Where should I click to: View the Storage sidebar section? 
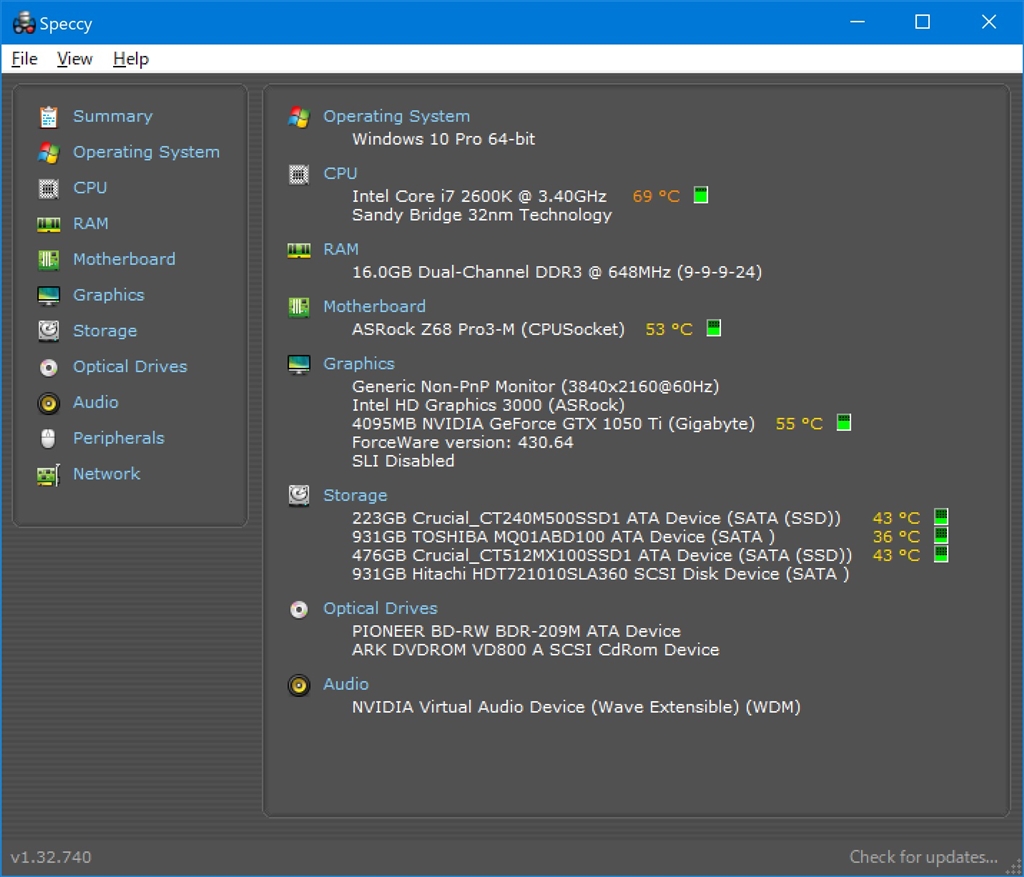104,331
